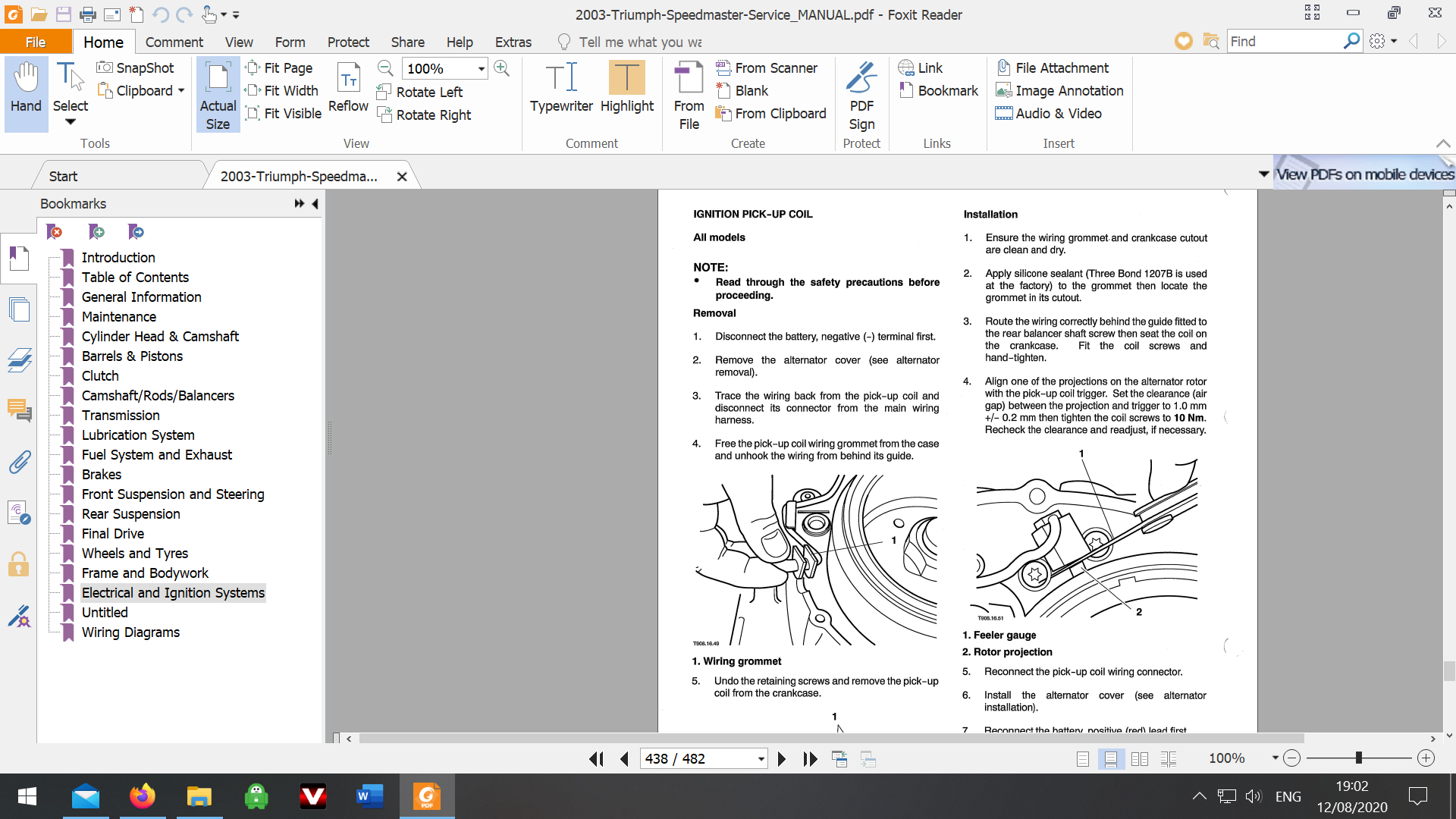Open search settings gear dropdown

[x=1384, y=41]
